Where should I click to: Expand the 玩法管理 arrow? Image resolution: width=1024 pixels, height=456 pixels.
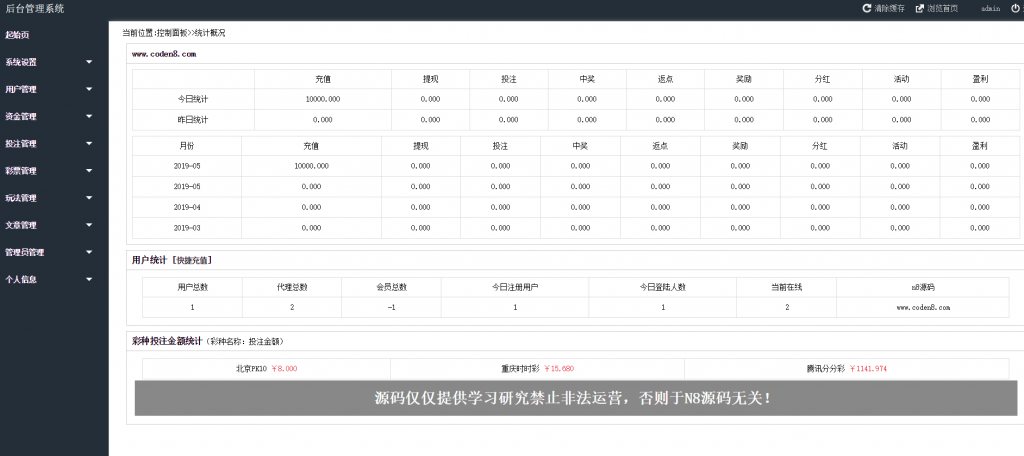[x=89, y=198]
